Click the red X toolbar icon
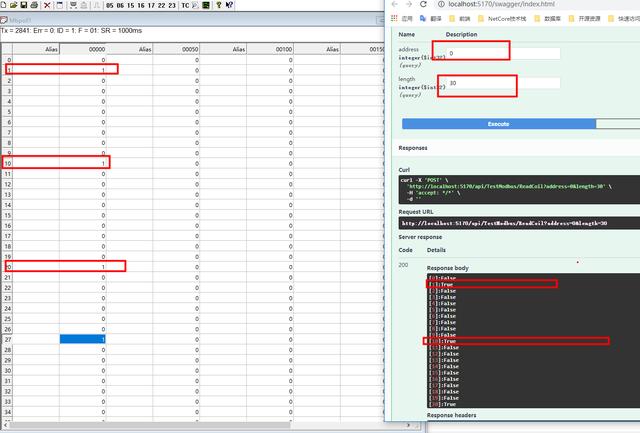This screenshot has height=433, width=640. click(47, 5)
